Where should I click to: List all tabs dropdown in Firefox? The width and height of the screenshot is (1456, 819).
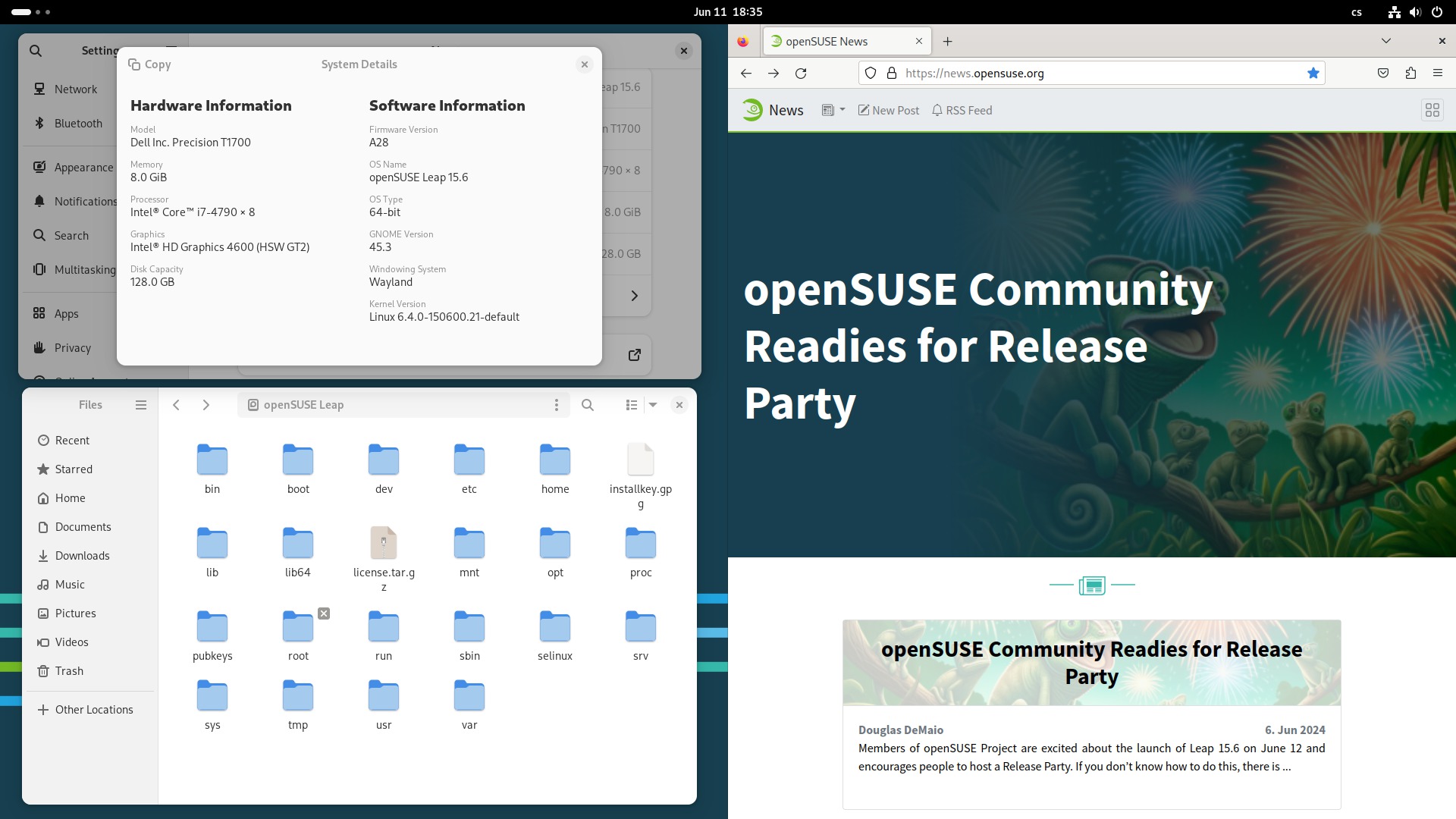1386,41
